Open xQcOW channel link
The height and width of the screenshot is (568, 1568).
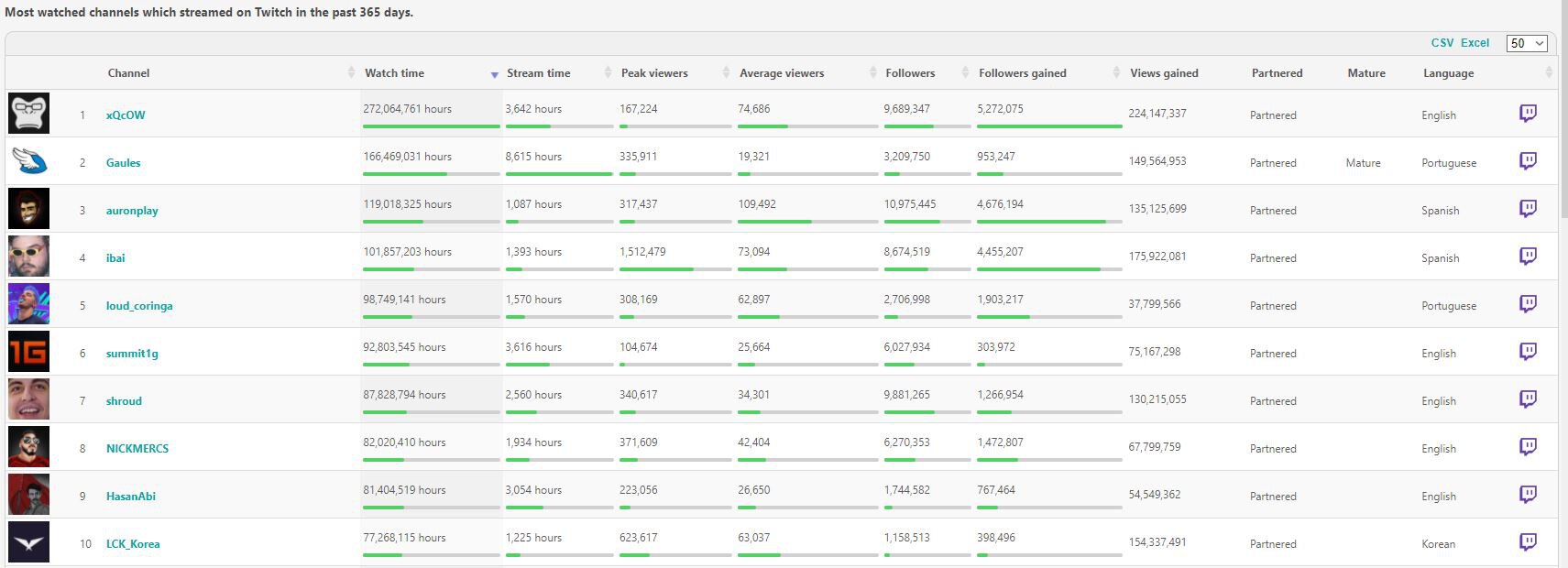(126, 115)
